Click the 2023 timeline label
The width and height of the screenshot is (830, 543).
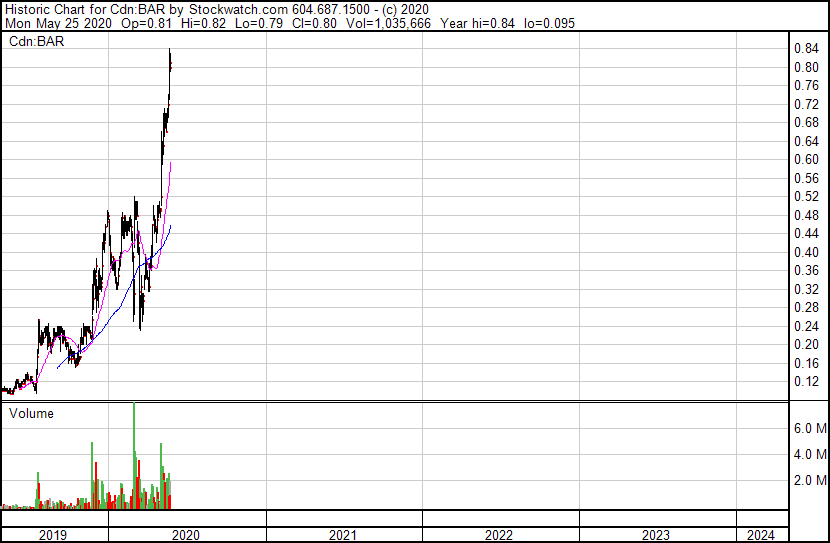[656, 535]
